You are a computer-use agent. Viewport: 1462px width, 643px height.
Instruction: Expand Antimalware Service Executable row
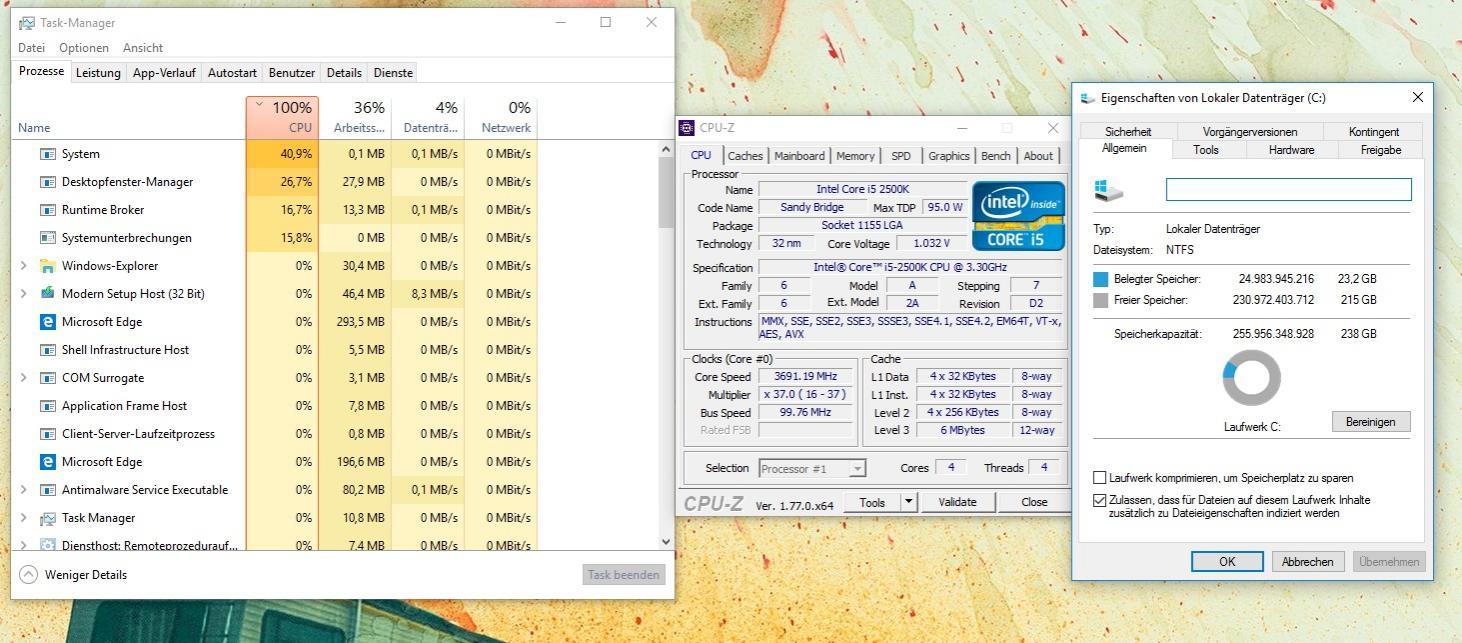(x=24, y=490)
